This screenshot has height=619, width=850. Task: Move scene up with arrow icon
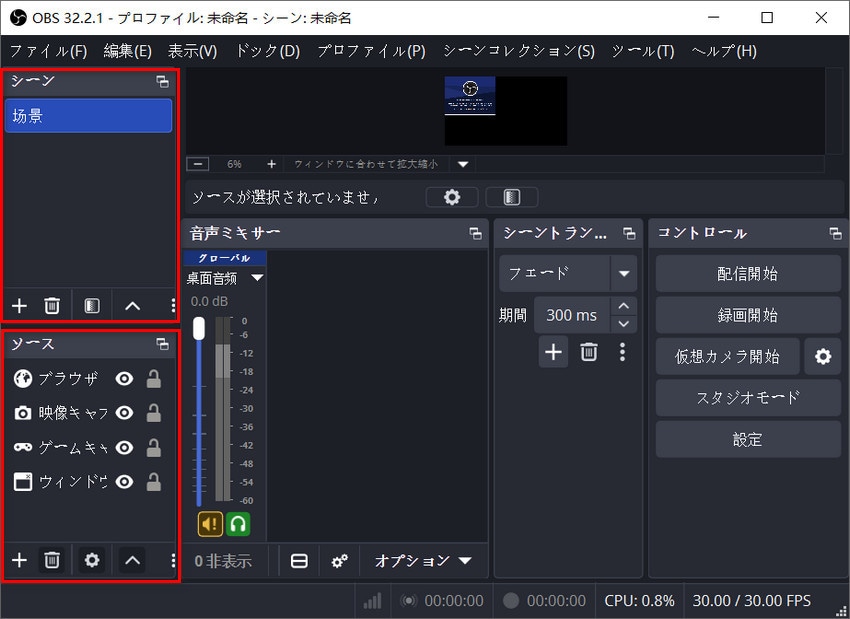132,306
